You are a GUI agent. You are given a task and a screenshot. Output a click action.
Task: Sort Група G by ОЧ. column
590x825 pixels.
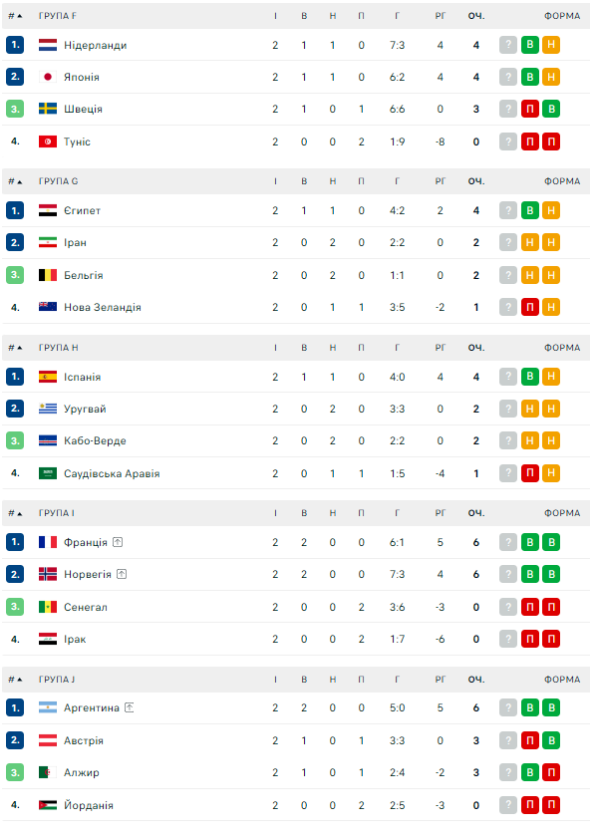click(476, 182)
